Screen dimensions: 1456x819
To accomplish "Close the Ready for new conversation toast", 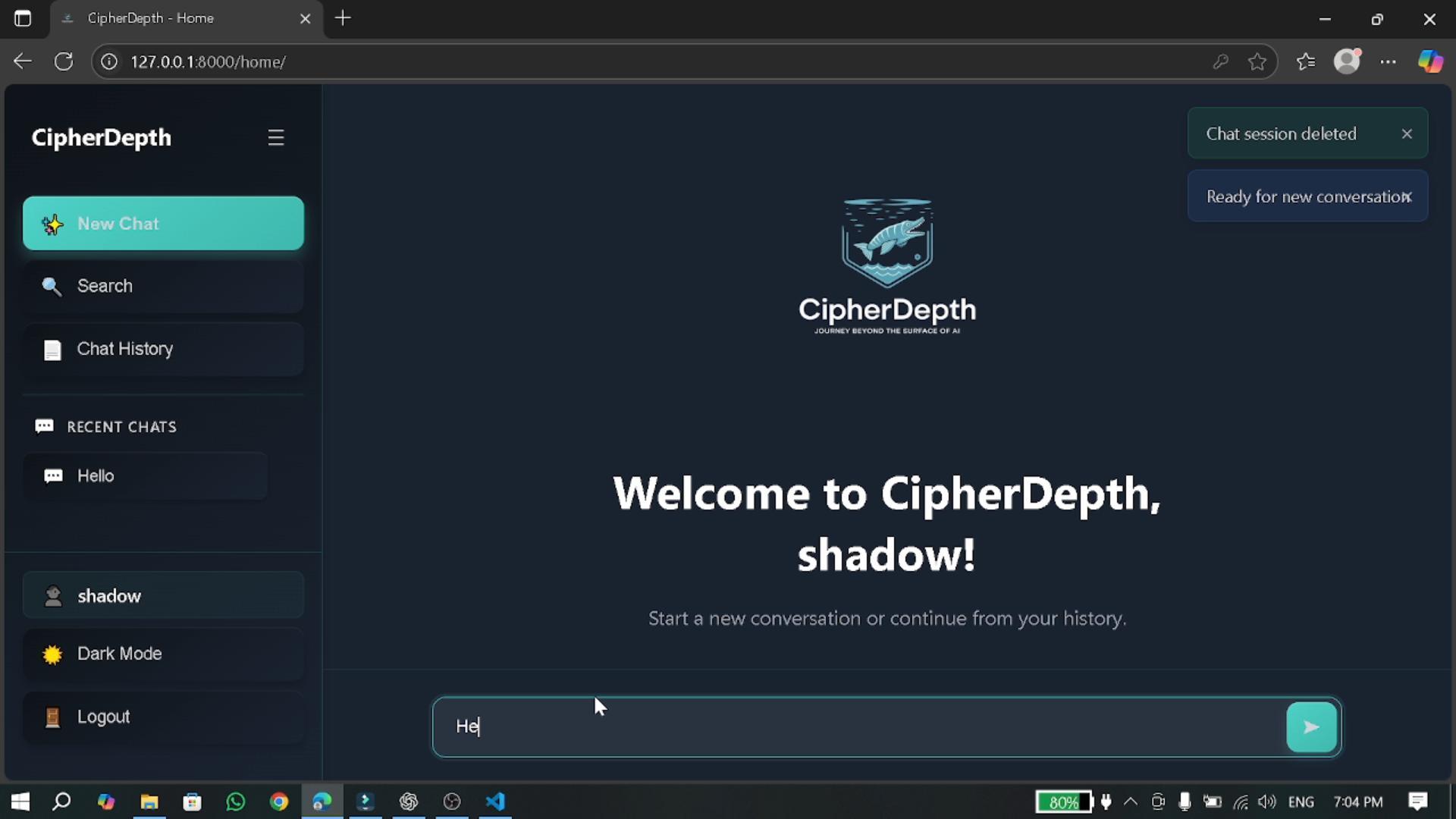I will tap(1407, 197).
